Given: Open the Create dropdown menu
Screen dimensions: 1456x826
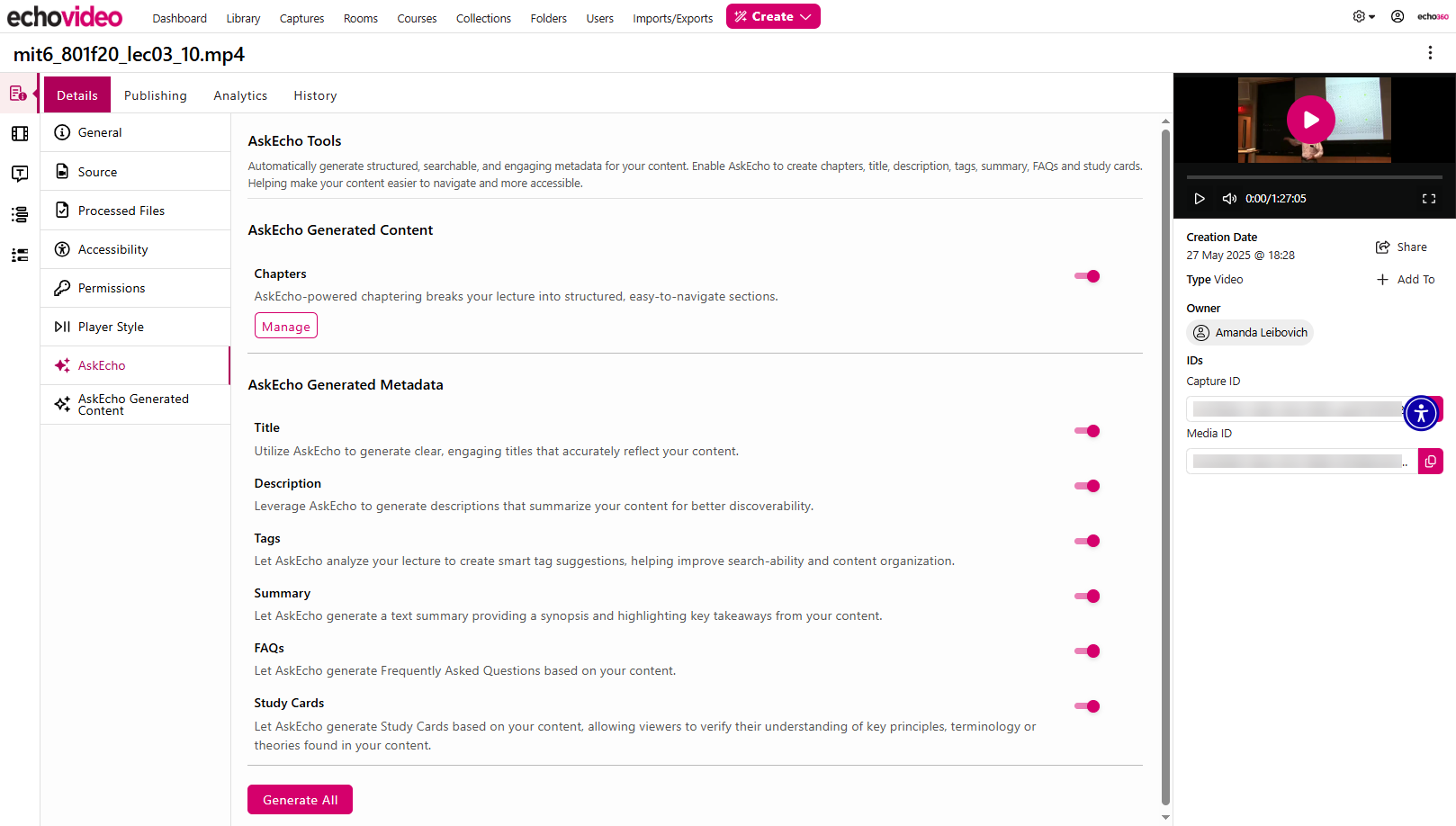Looking at the screenshot, I should (773, 16).
